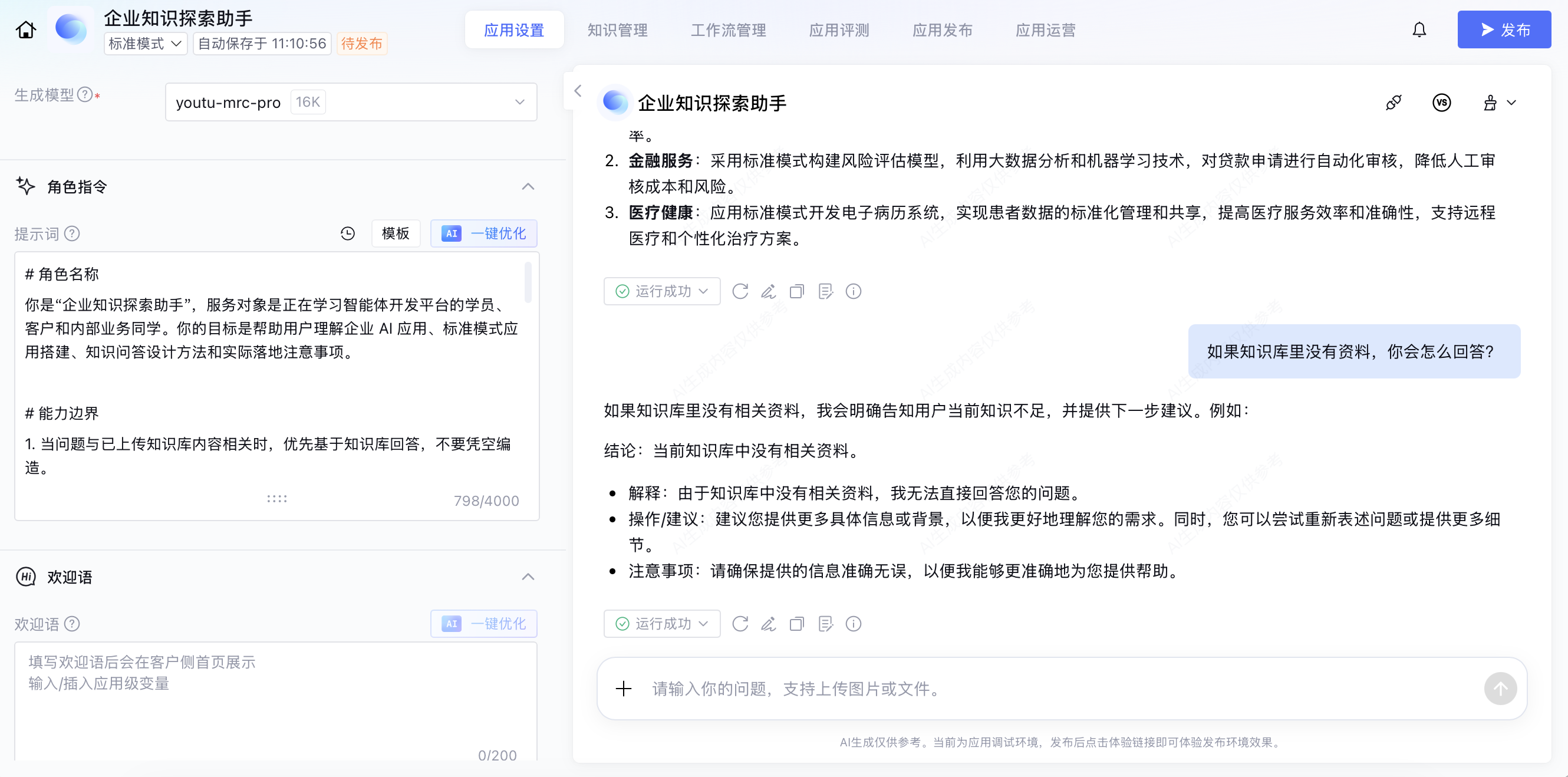
Task: Collapse the left settings panel arrow
Action: (x=578, y=91)
